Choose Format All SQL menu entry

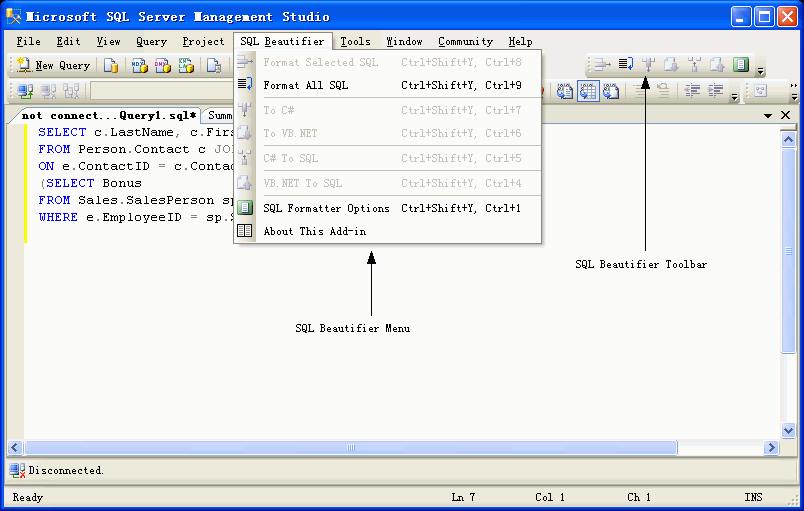(388, 85)
